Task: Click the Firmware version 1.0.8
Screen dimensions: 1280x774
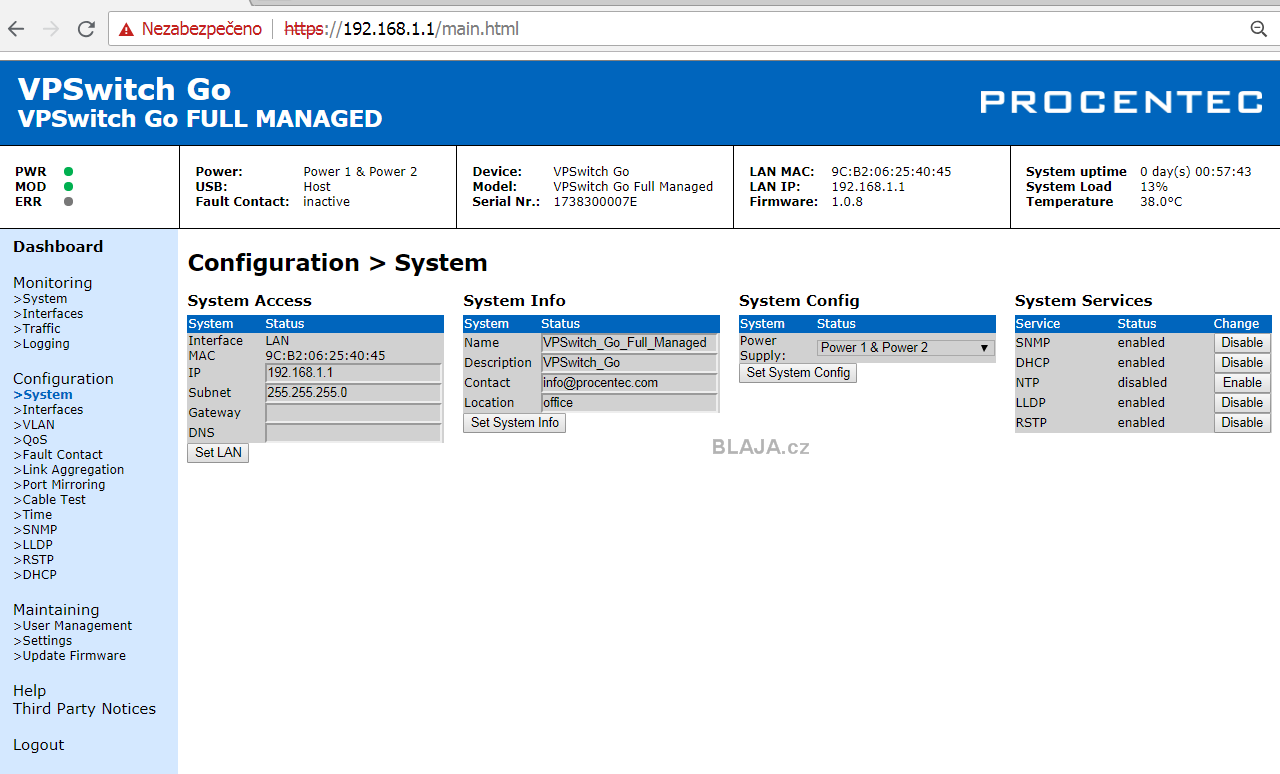Action: point(846,202)
